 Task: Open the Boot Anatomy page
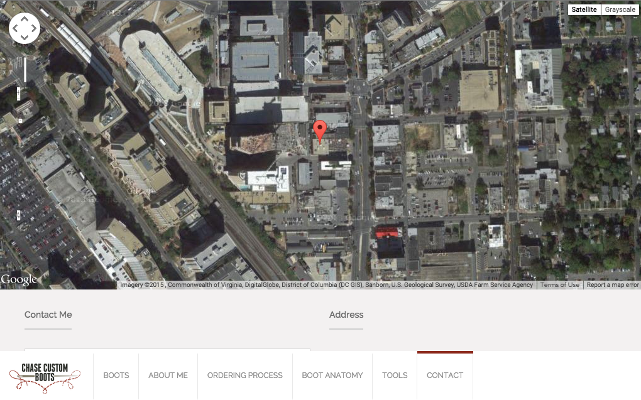(332, 375)
